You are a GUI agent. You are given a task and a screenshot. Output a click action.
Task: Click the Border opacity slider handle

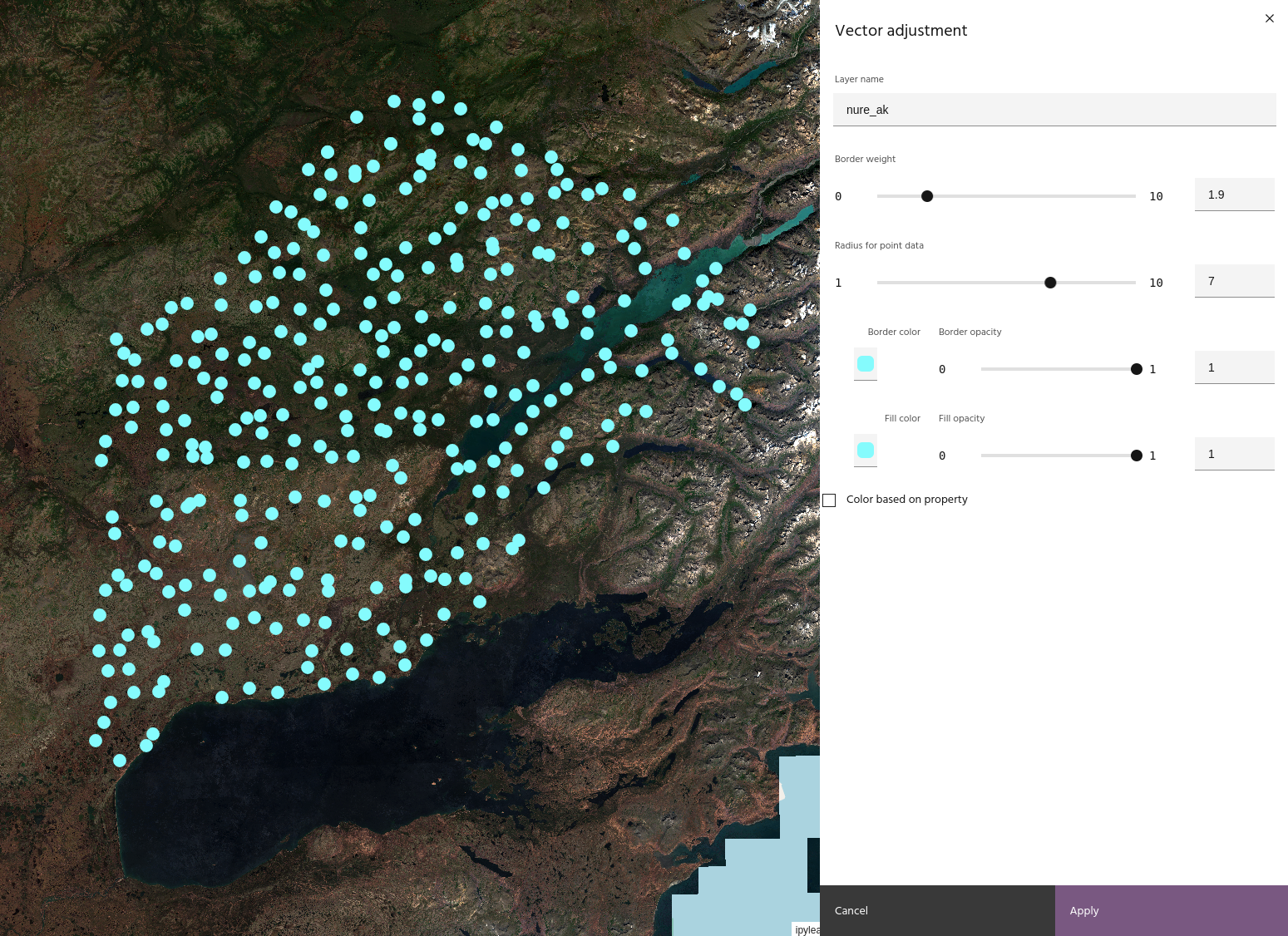point(1137,369)
